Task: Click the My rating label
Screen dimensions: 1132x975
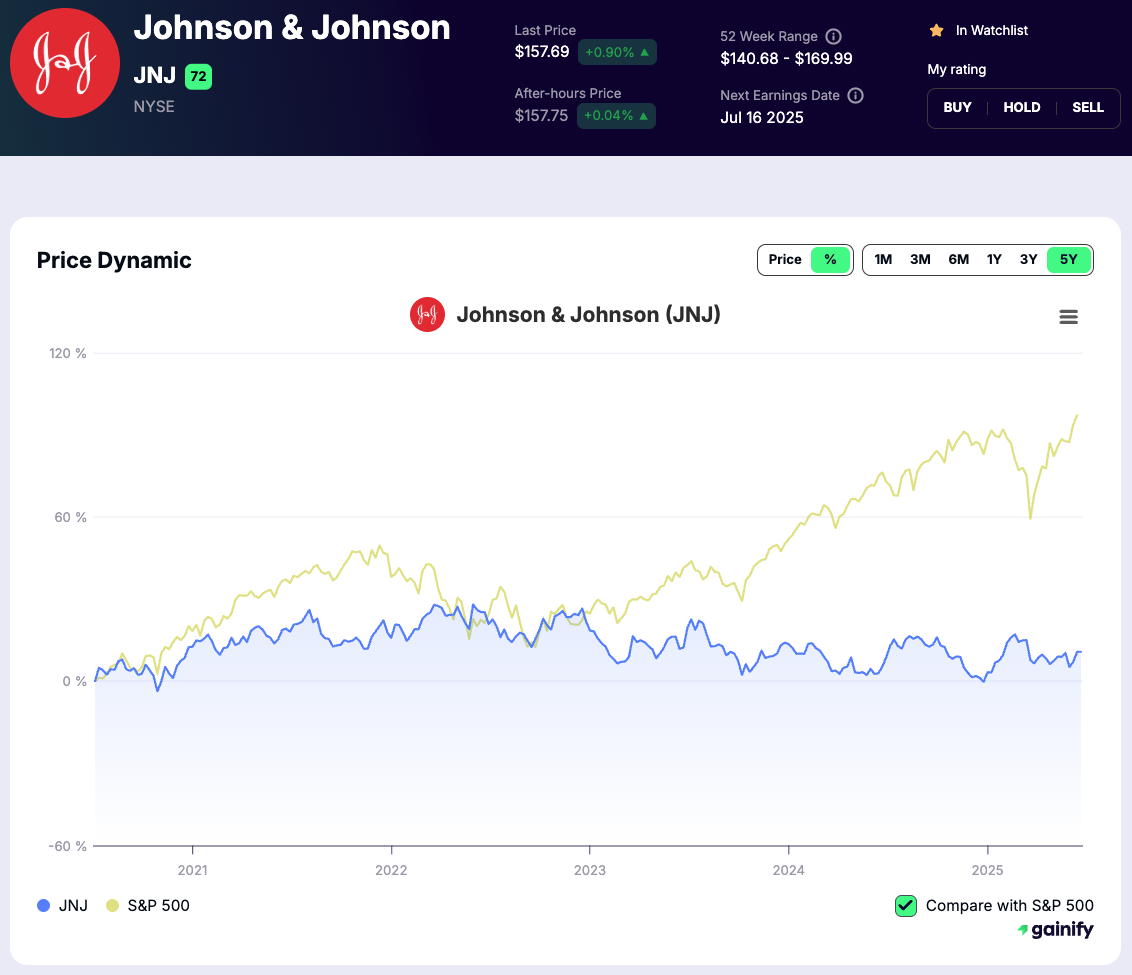Action: (x=957, y=69)
